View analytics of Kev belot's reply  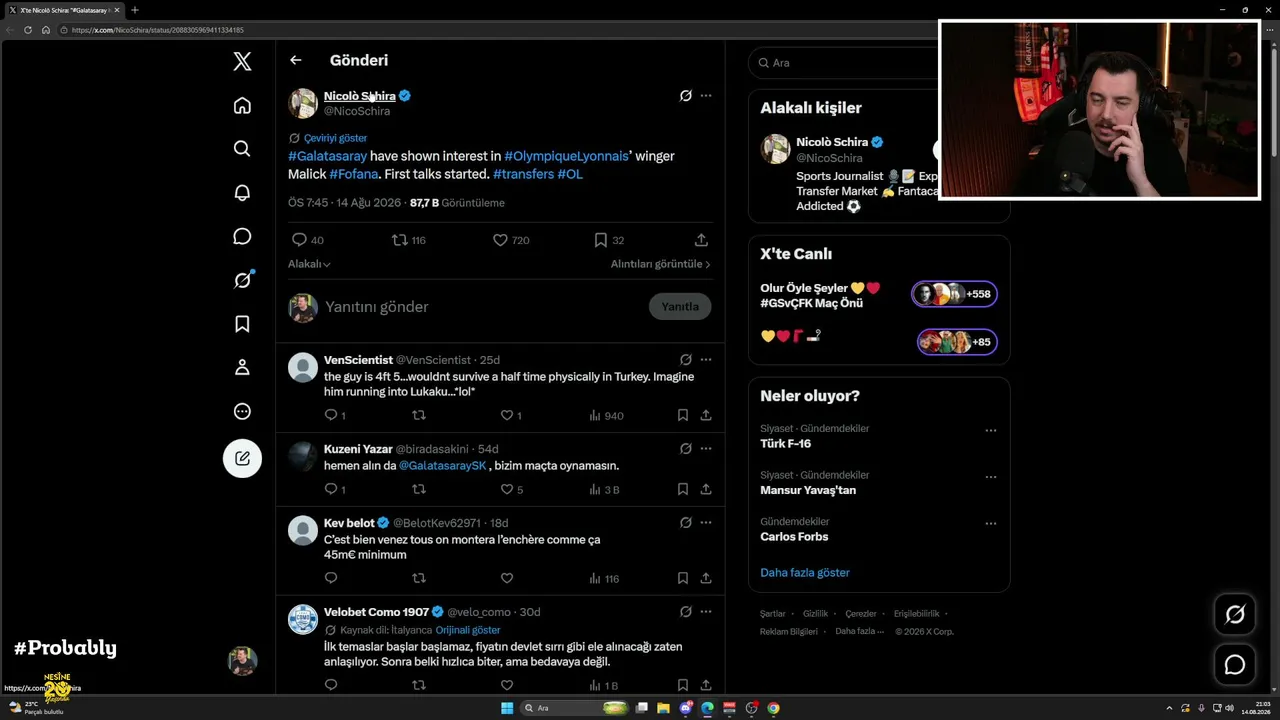(604, 578)
